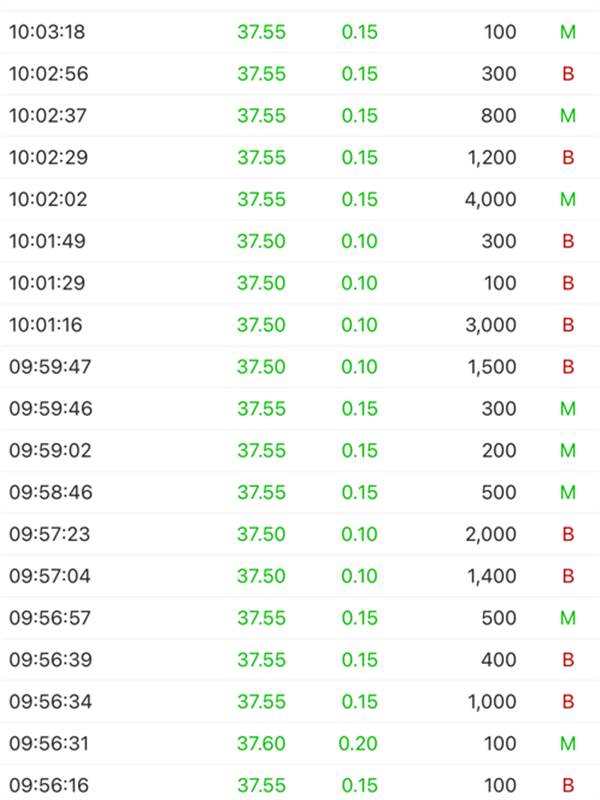Click price 37.60 in 09:56:31 row
The image size is (600, 800).
click(261, 743)
